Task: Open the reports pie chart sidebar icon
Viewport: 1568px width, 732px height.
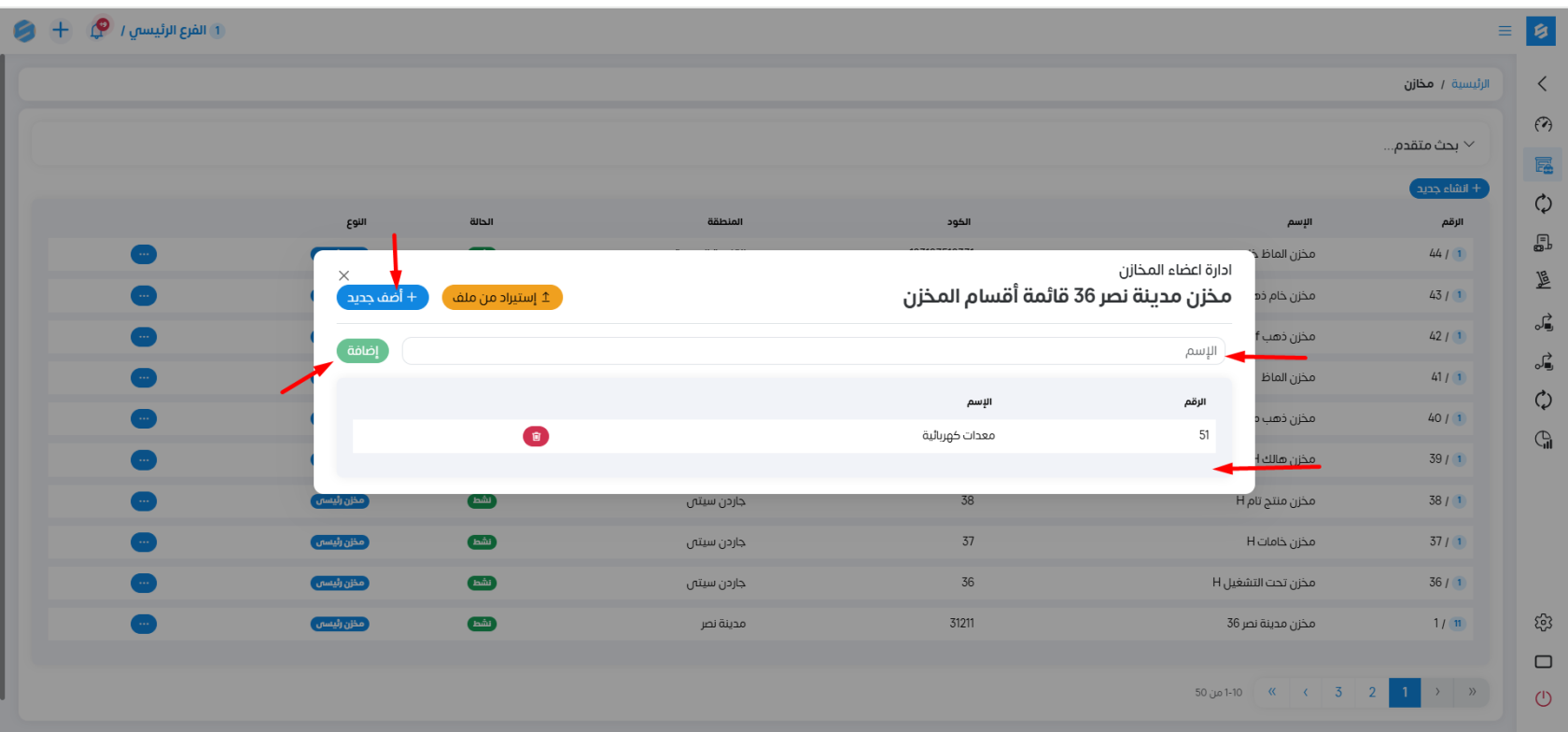Action: [x=1543, y=440]
